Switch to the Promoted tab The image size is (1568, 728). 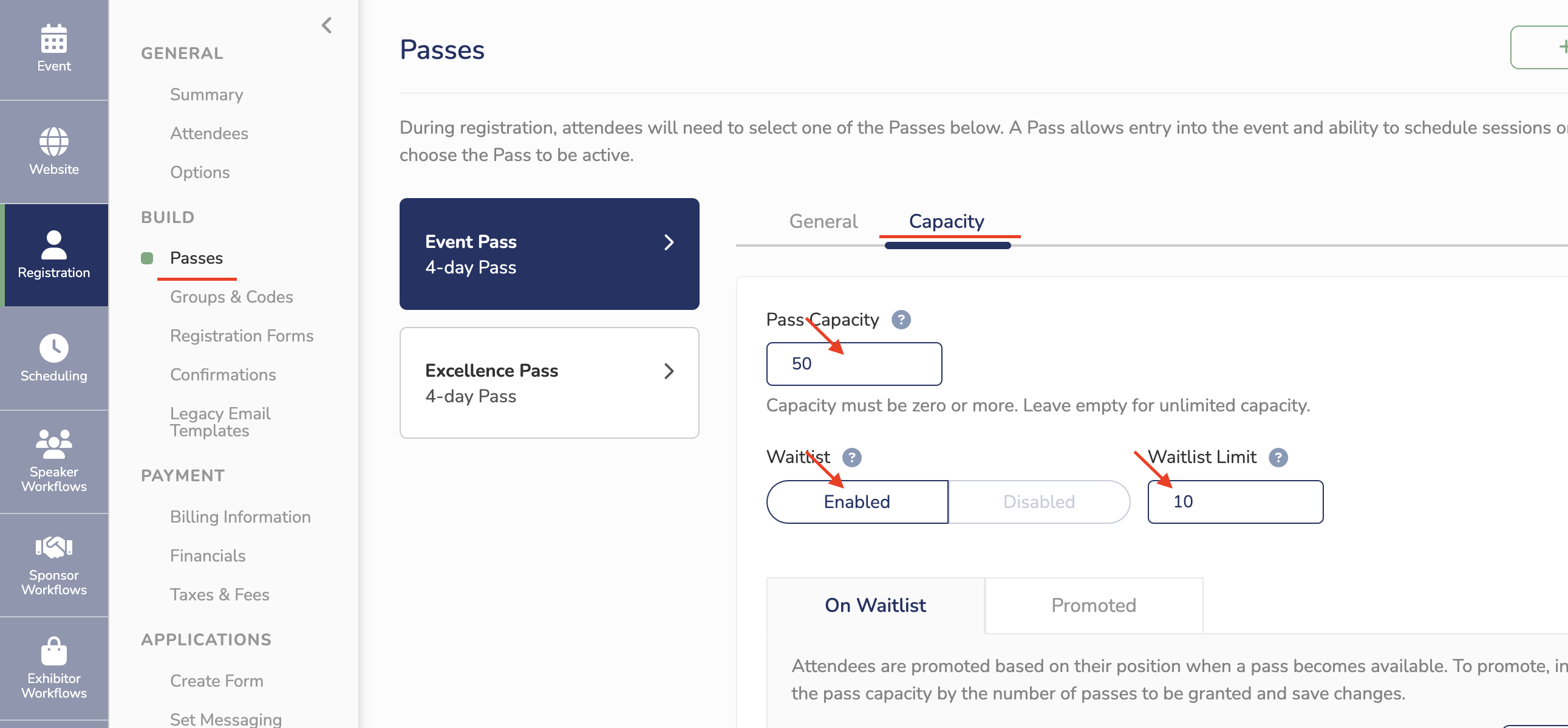pos(1093,605)
